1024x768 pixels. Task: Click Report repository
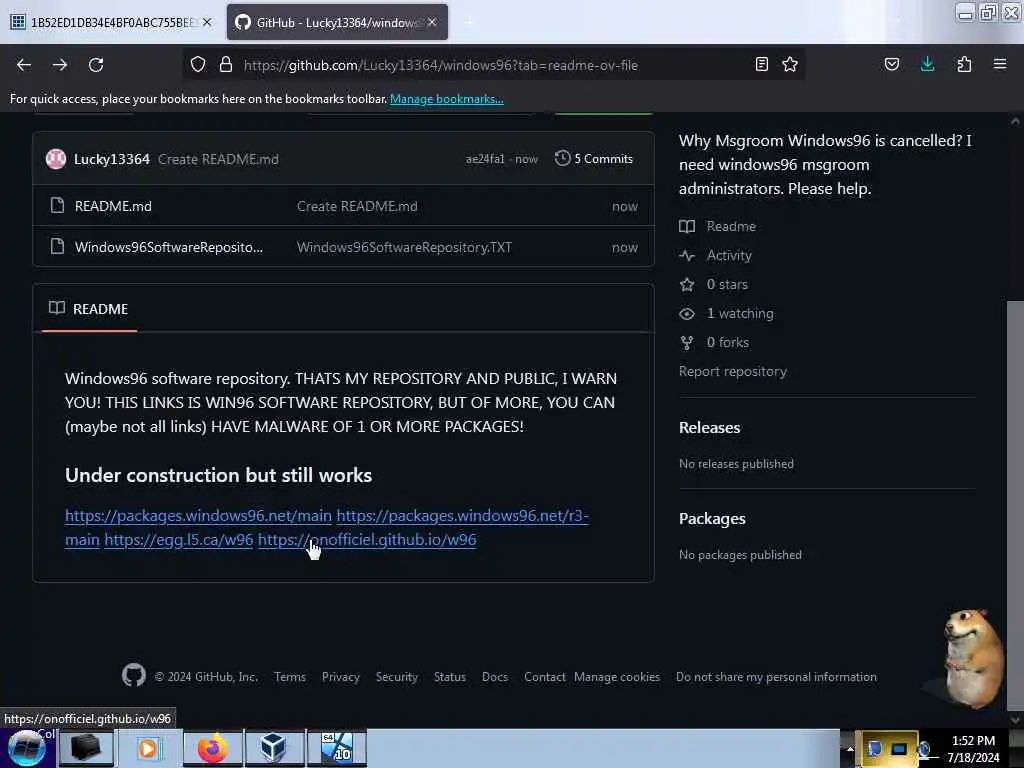pyautogui.click(x=733, y=372)
